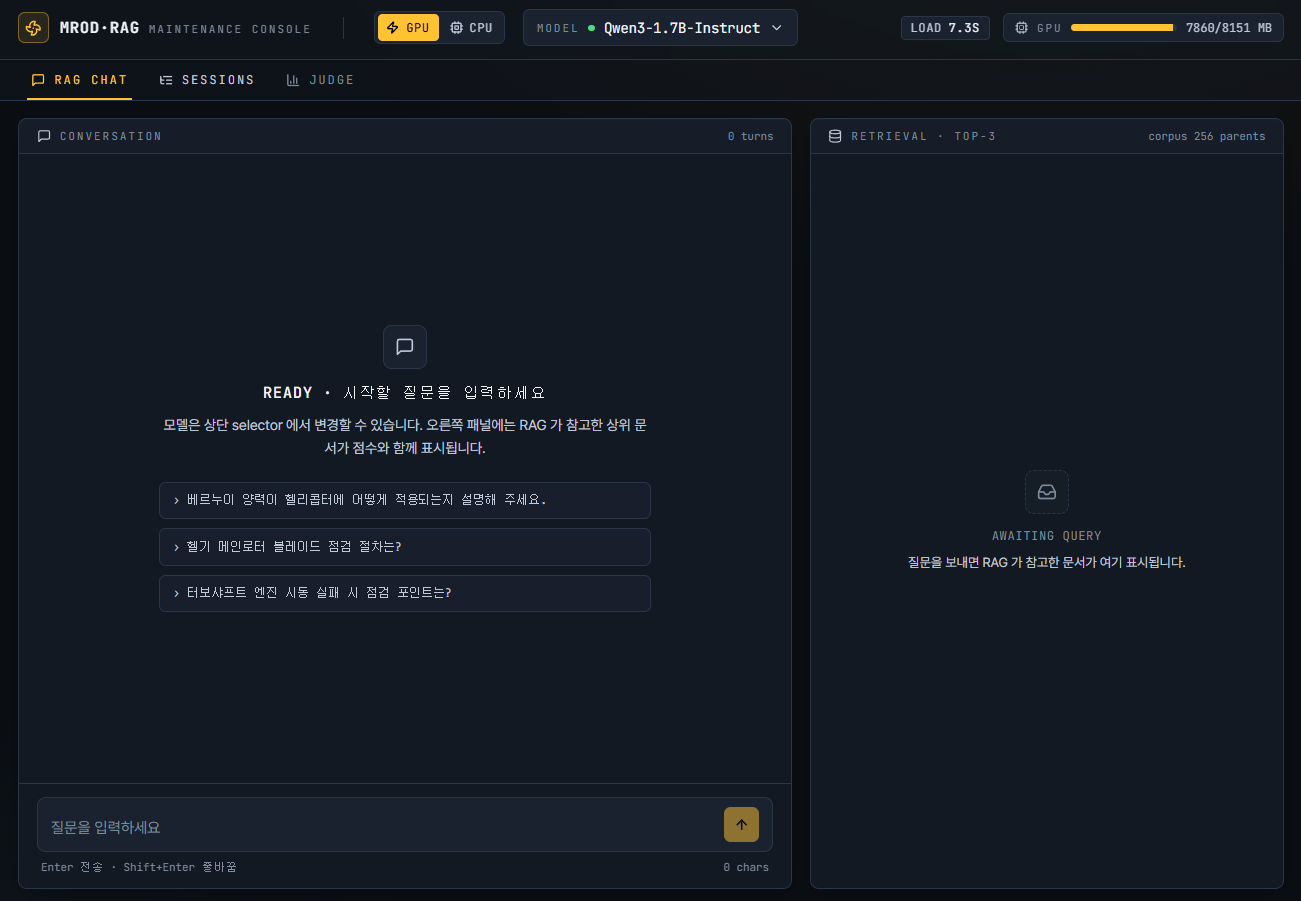Click the inbox tray icon above AWAITING QUERY

click(1047, 492)
